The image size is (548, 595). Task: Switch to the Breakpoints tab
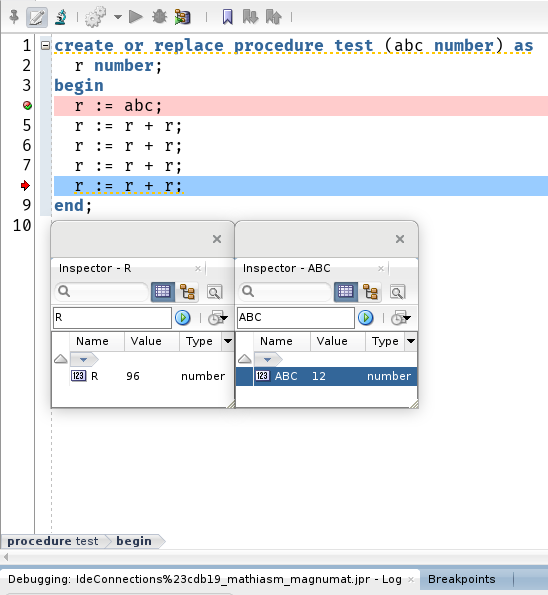462,579
